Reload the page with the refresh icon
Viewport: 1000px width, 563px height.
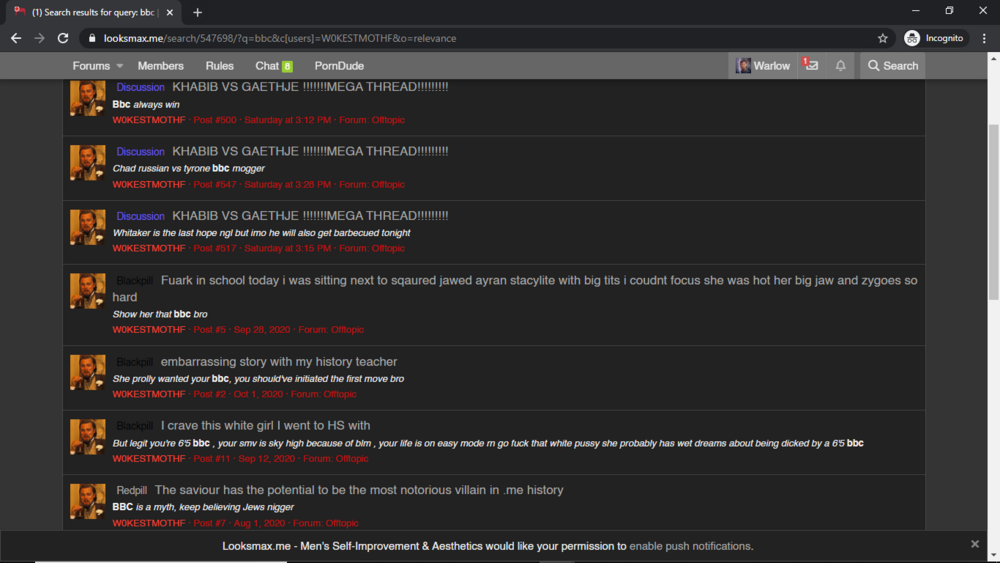(x=62, y=38)
